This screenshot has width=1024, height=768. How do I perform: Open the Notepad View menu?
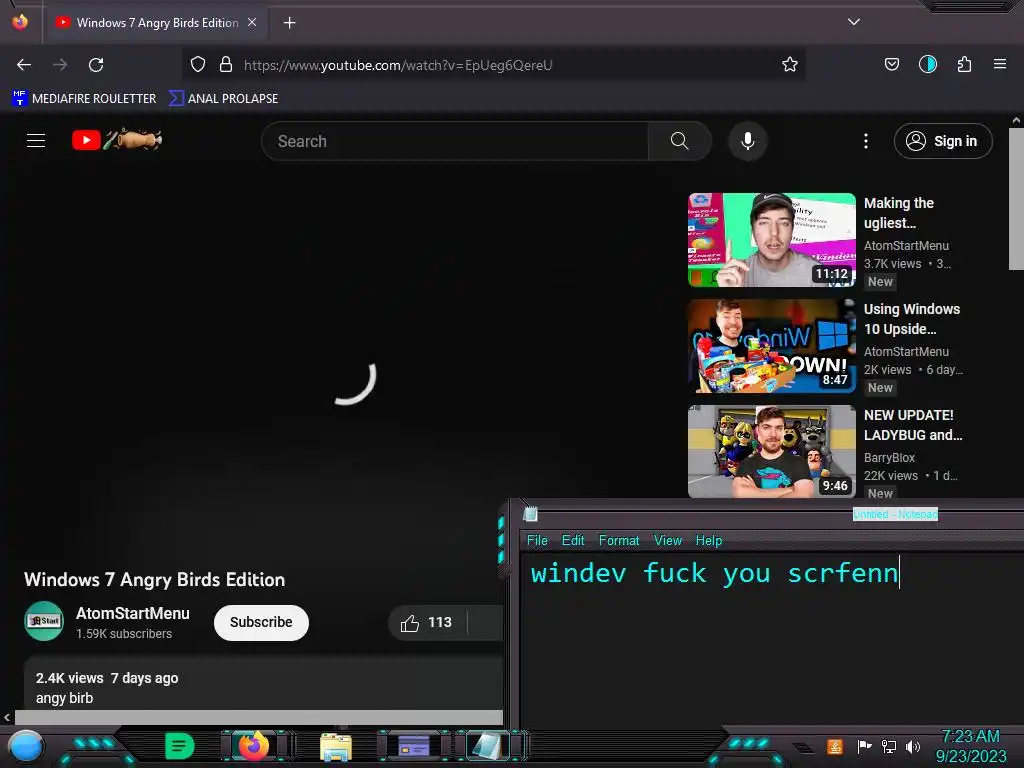coord(667,541)
